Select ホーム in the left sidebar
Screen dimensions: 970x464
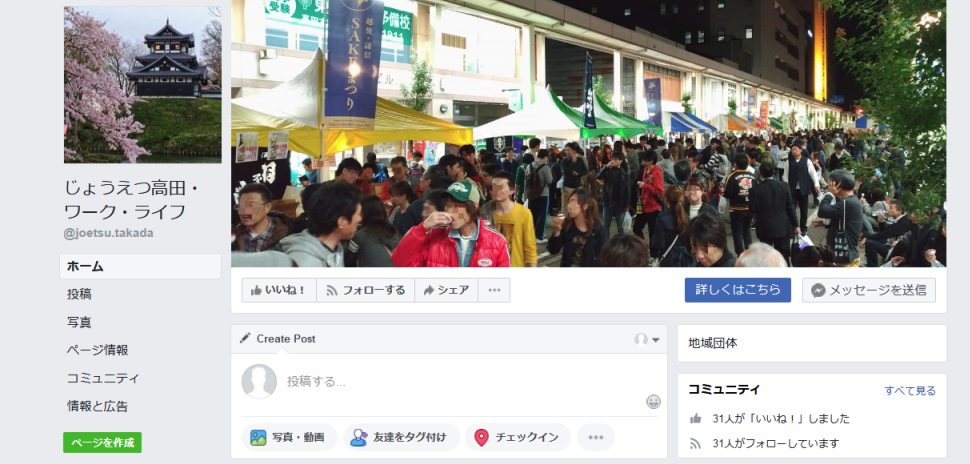(x=140, y=266)
